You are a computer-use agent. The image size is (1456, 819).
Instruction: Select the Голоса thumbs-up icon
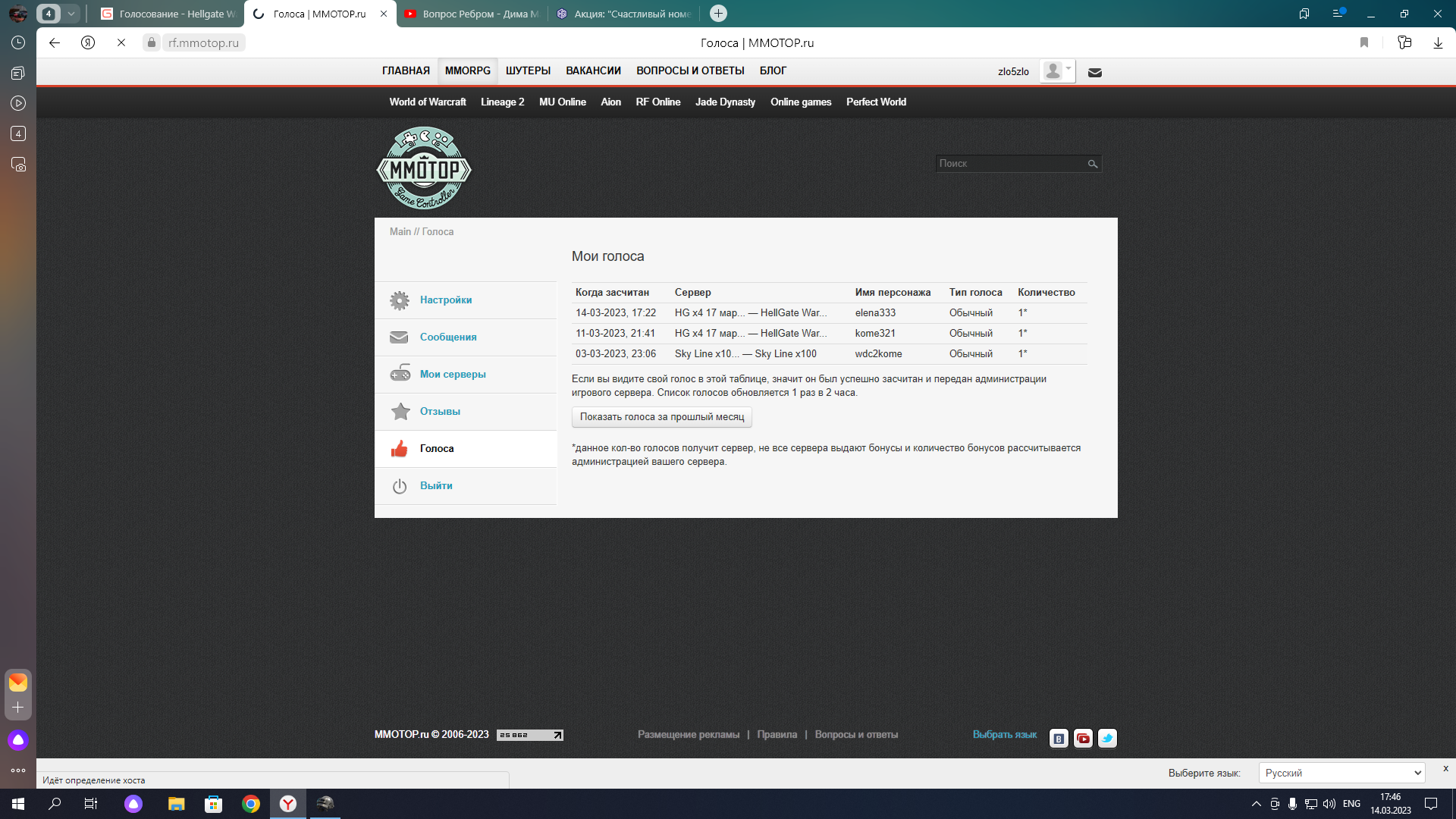click(399, 448)
